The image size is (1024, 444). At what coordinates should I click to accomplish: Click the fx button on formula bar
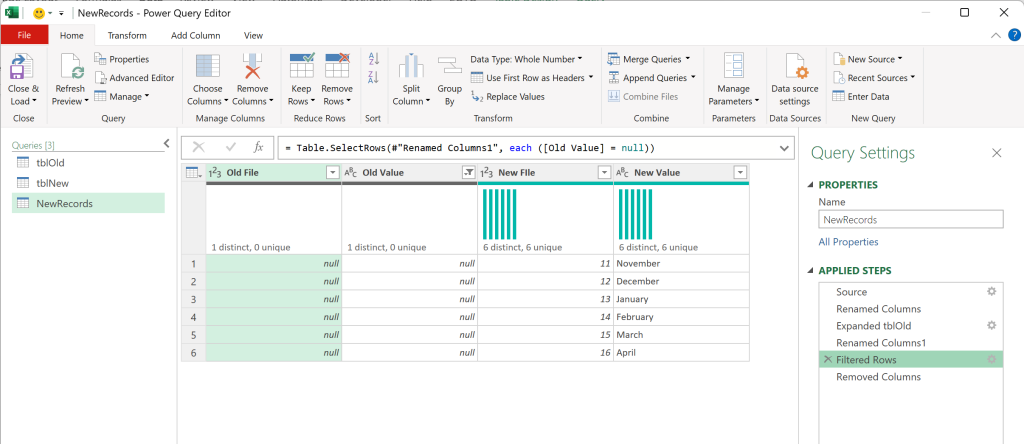click(258, 148)
